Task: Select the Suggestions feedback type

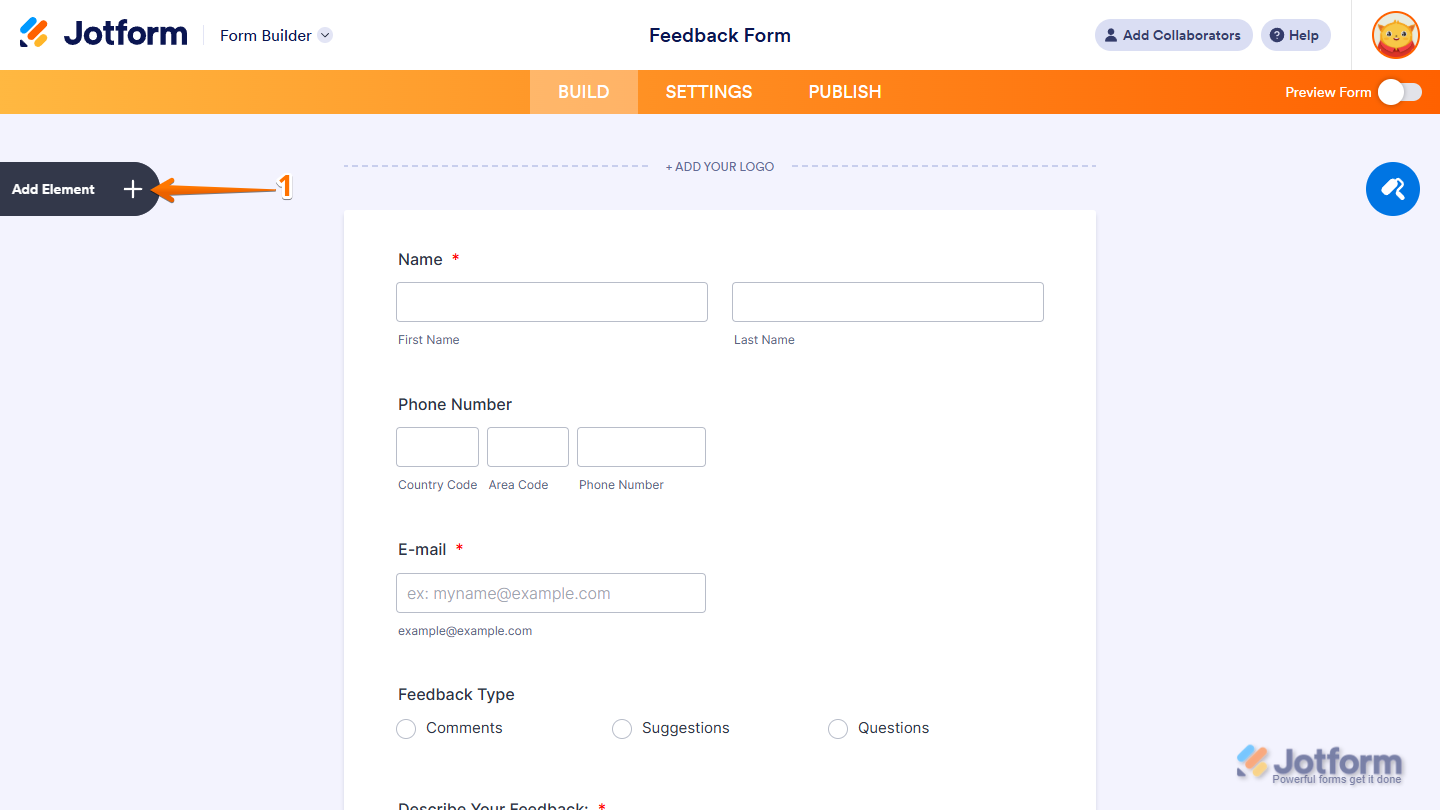Action: click(622, 729)
